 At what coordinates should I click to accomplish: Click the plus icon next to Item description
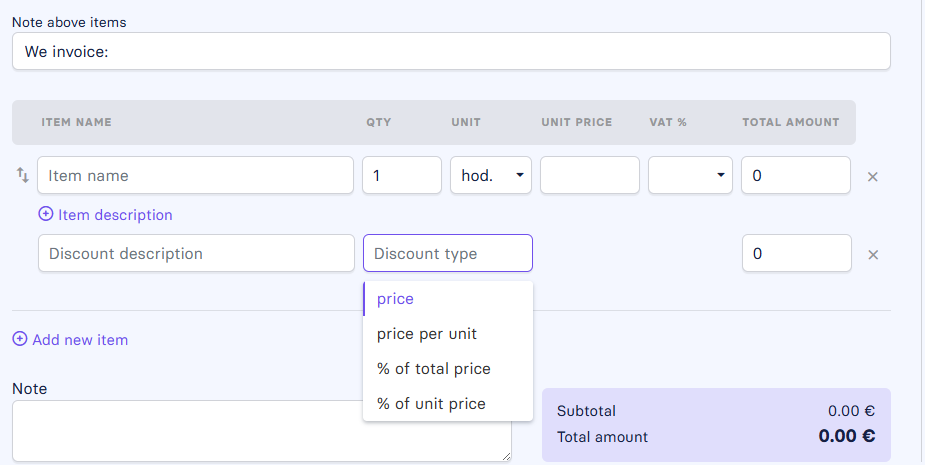pos(45,214)
